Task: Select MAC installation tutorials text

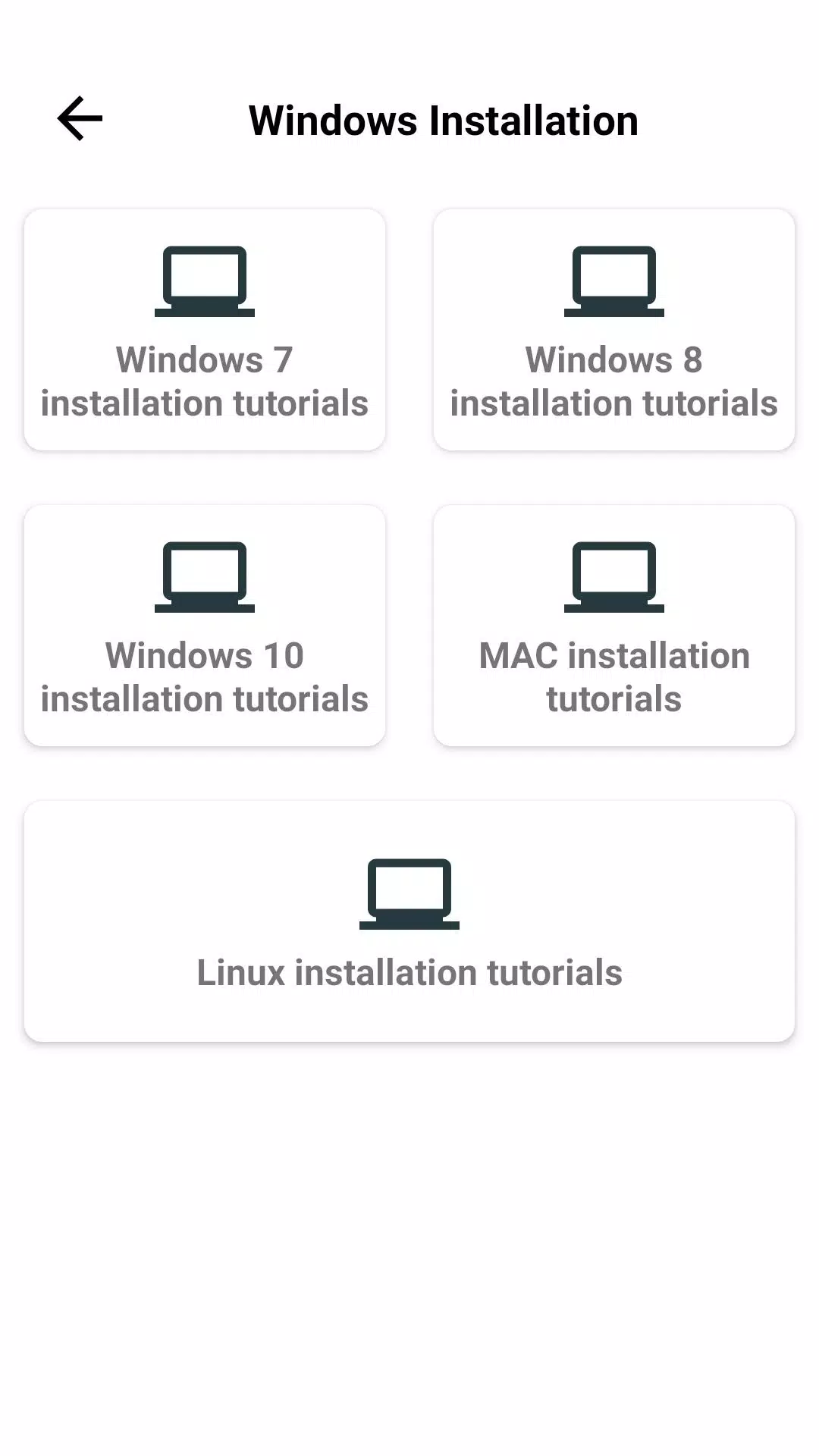Action: coord(614,677)
